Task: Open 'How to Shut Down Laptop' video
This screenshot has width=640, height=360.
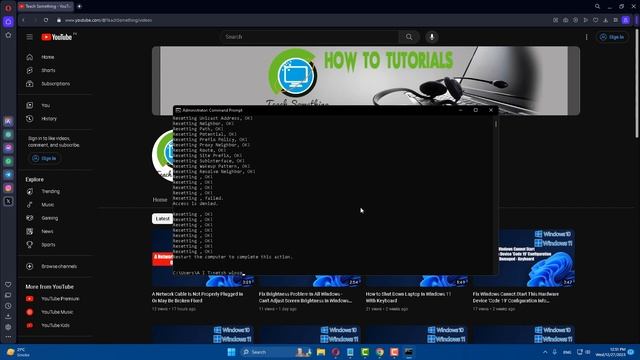Action: pos(409,297)
